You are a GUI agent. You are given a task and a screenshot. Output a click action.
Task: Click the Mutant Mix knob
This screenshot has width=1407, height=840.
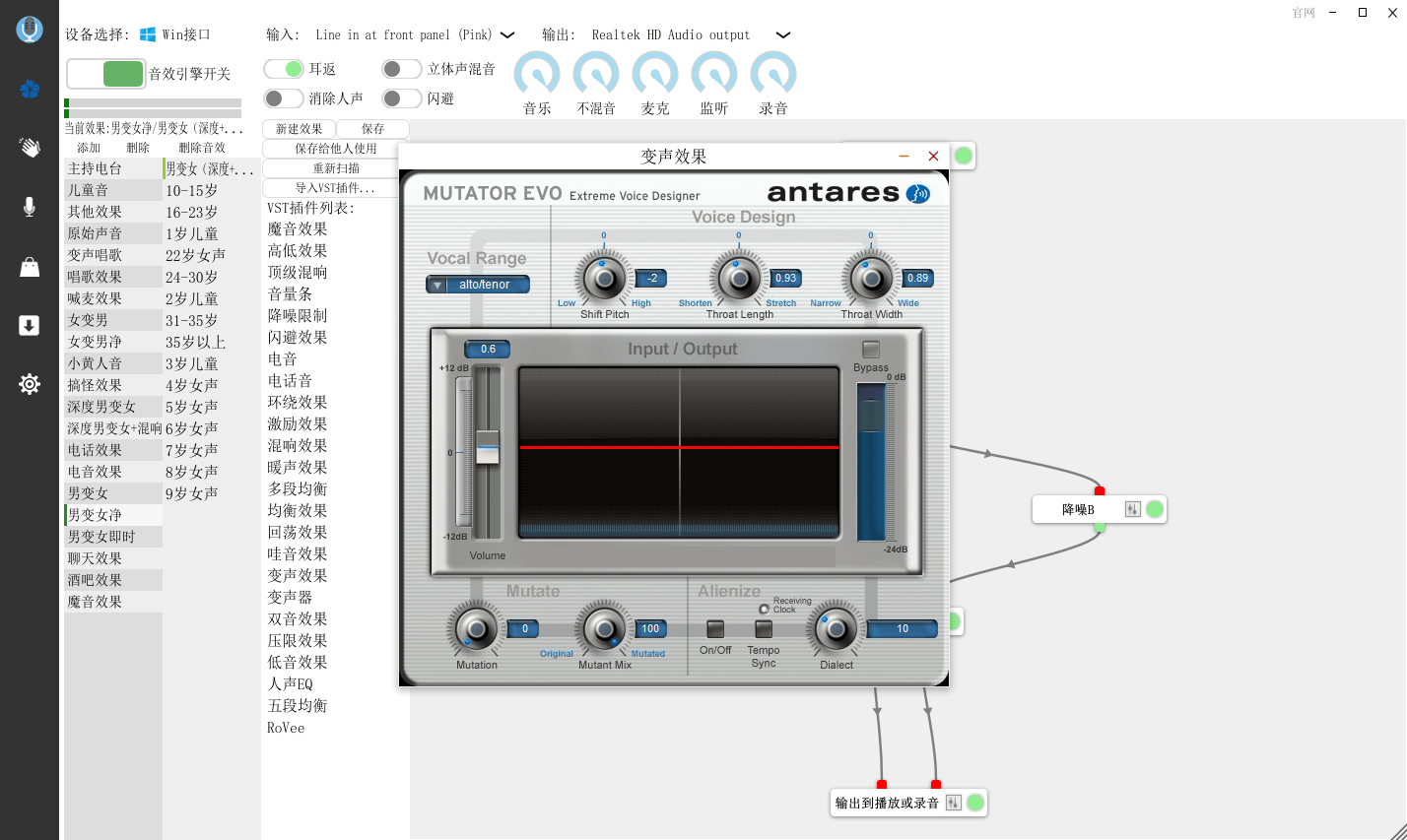(604, 628)
